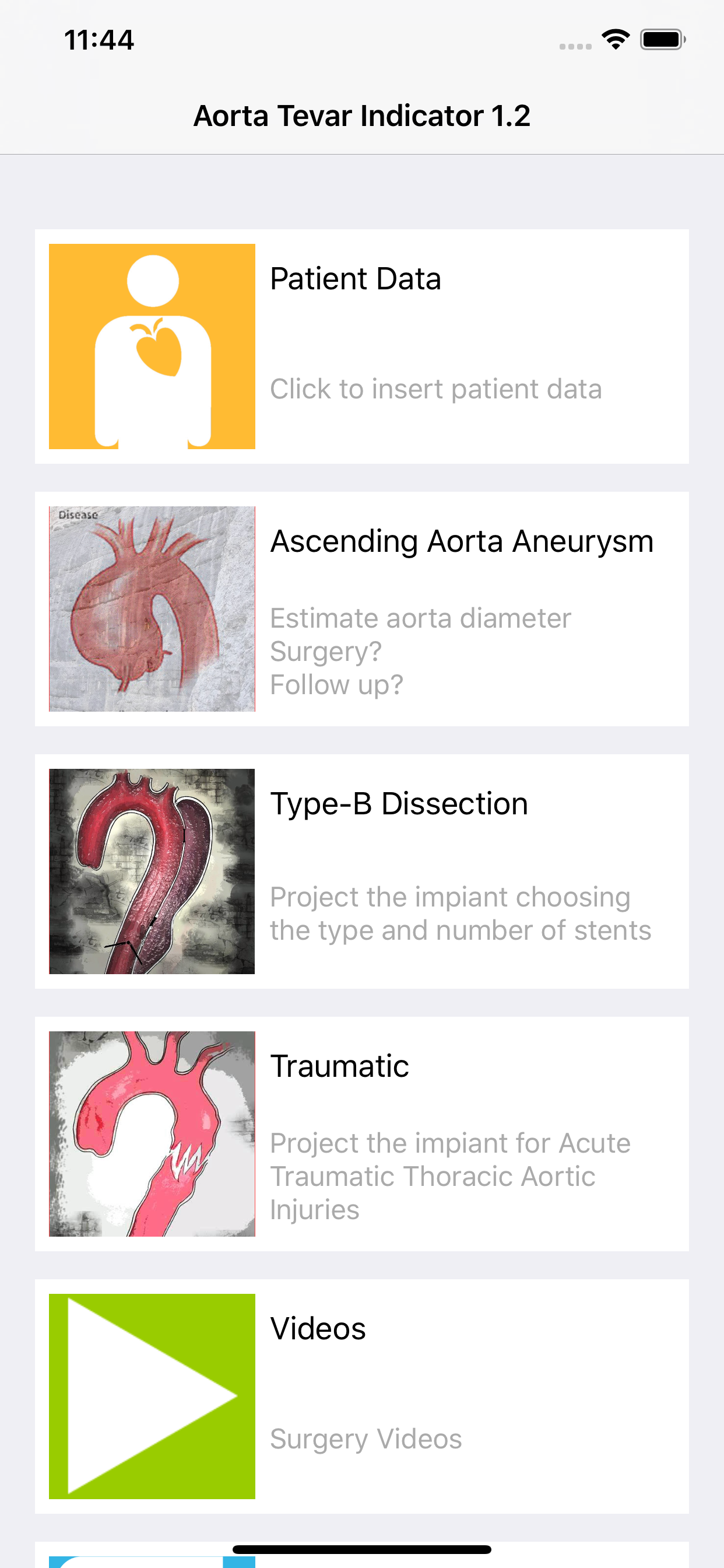Tap the battery indicator icon
This screenshot has height=1568, width=724.
click(x=663, y=40)
